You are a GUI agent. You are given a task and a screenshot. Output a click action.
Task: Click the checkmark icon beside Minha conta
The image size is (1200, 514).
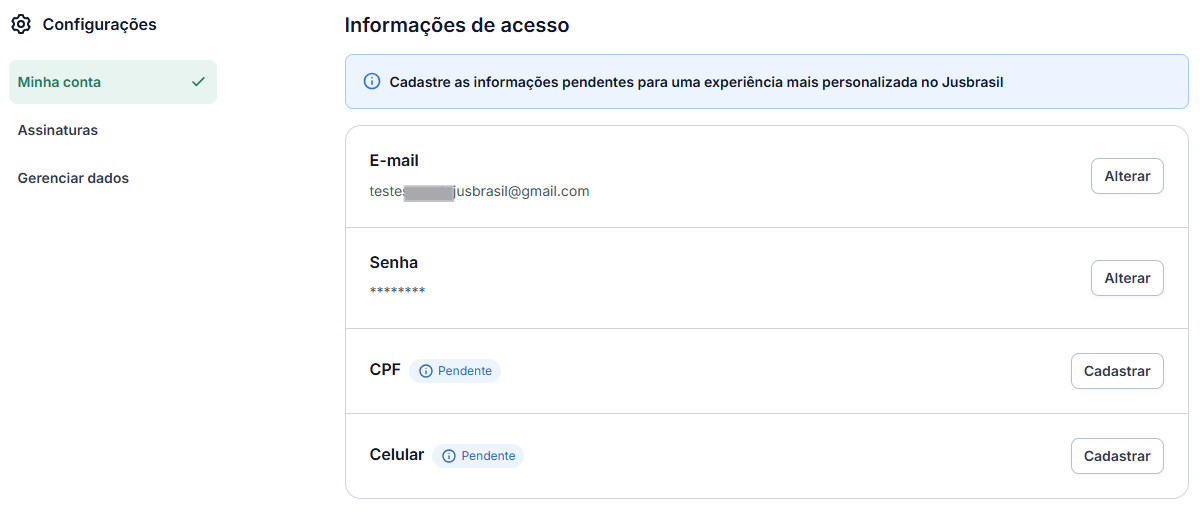[198, 82]
